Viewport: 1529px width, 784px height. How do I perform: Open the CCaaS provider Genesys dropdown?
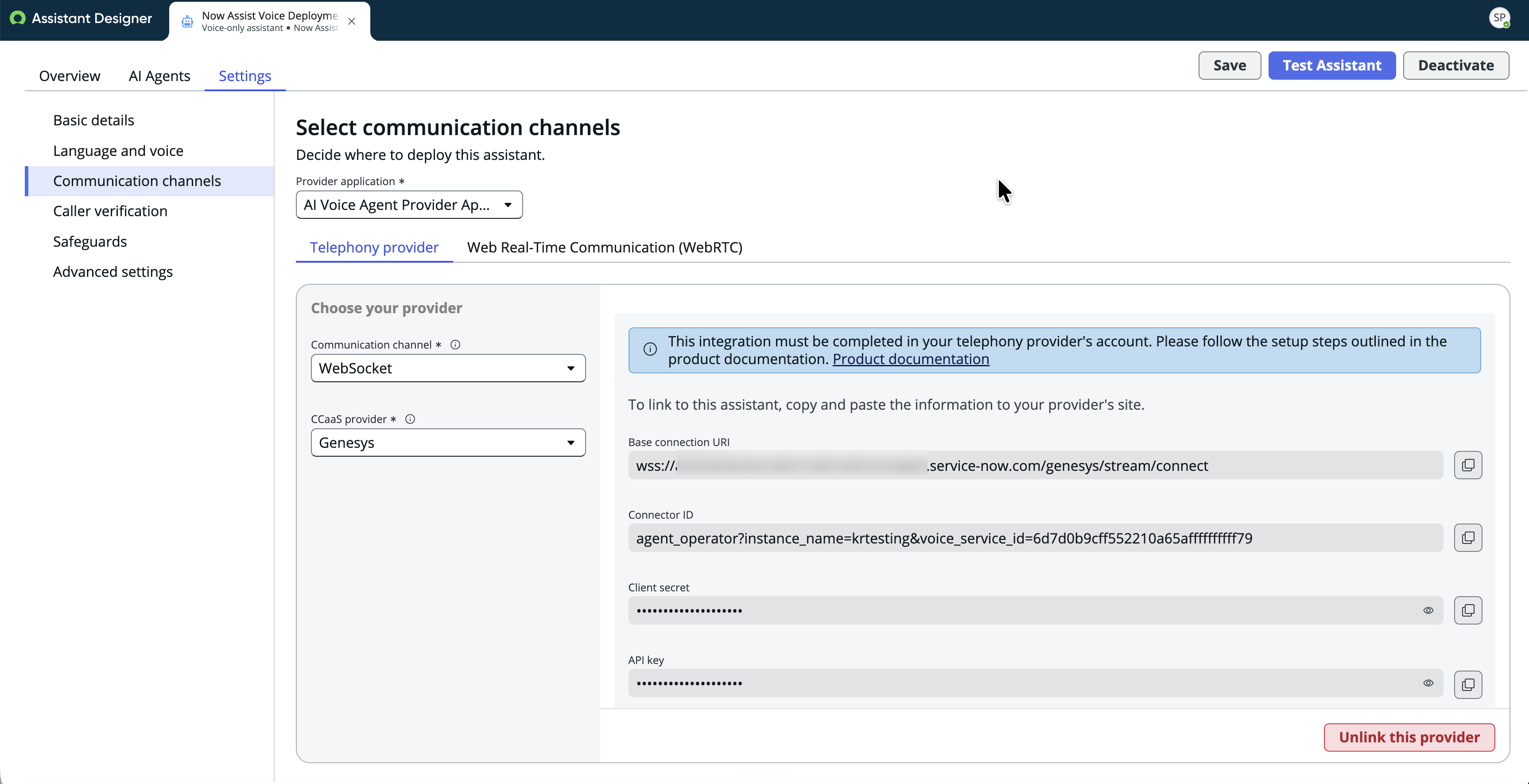click(x=448, y=443)
